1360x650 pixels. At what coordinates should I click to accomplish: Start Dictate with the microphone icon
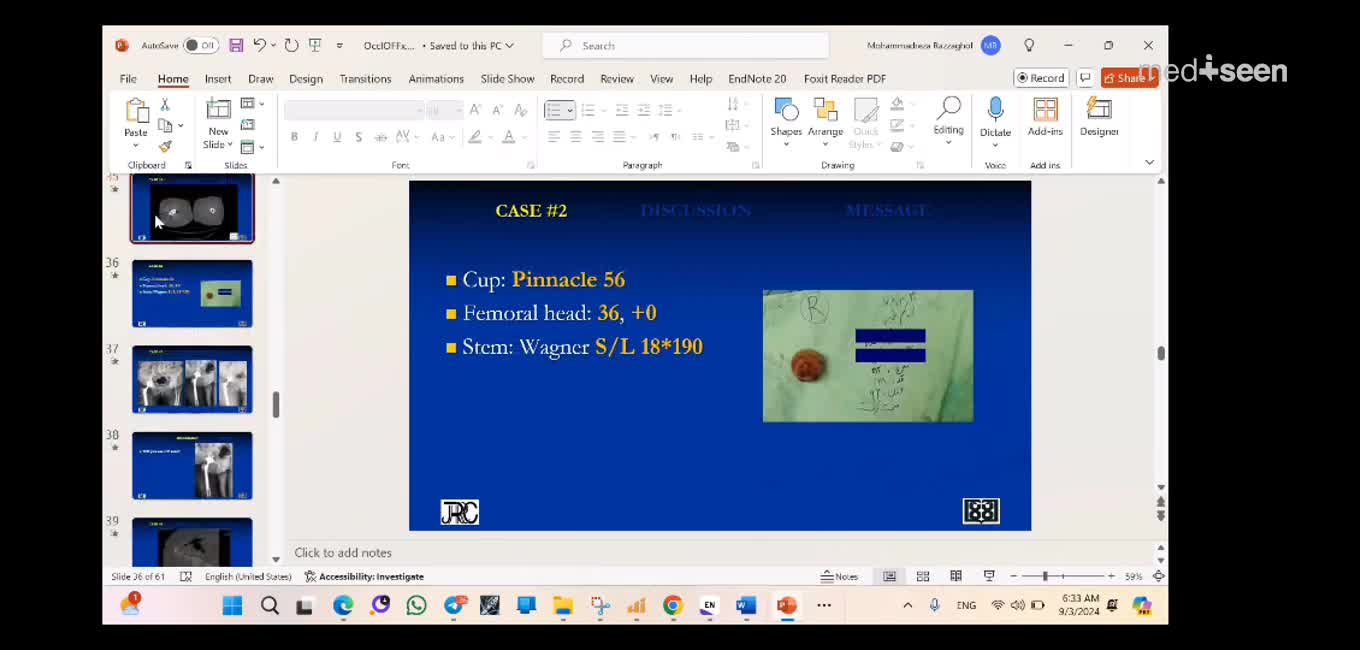[995, 110]
